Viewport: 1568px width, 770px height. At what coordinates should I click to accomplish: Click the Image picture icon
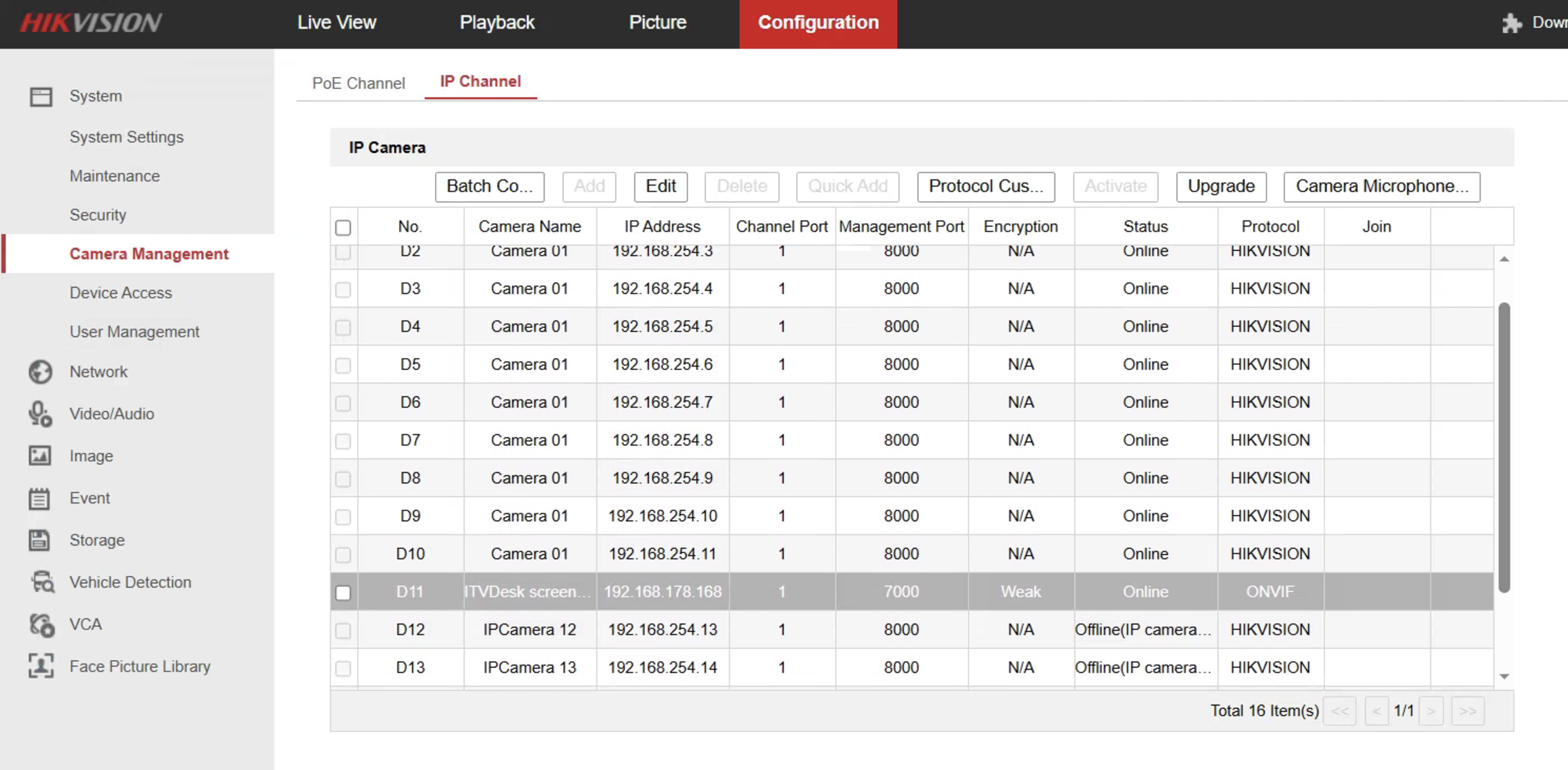pyautogui.click(x=40, y=456)
